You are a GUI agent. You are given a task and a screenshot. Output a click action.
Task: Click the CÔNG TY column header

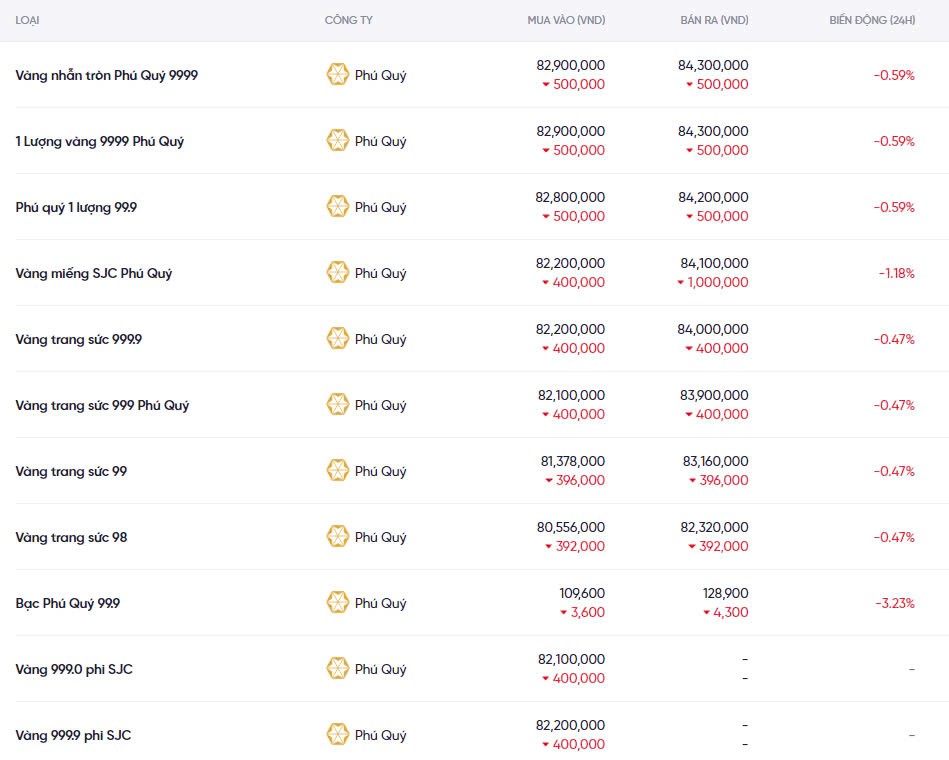(349, 21)
